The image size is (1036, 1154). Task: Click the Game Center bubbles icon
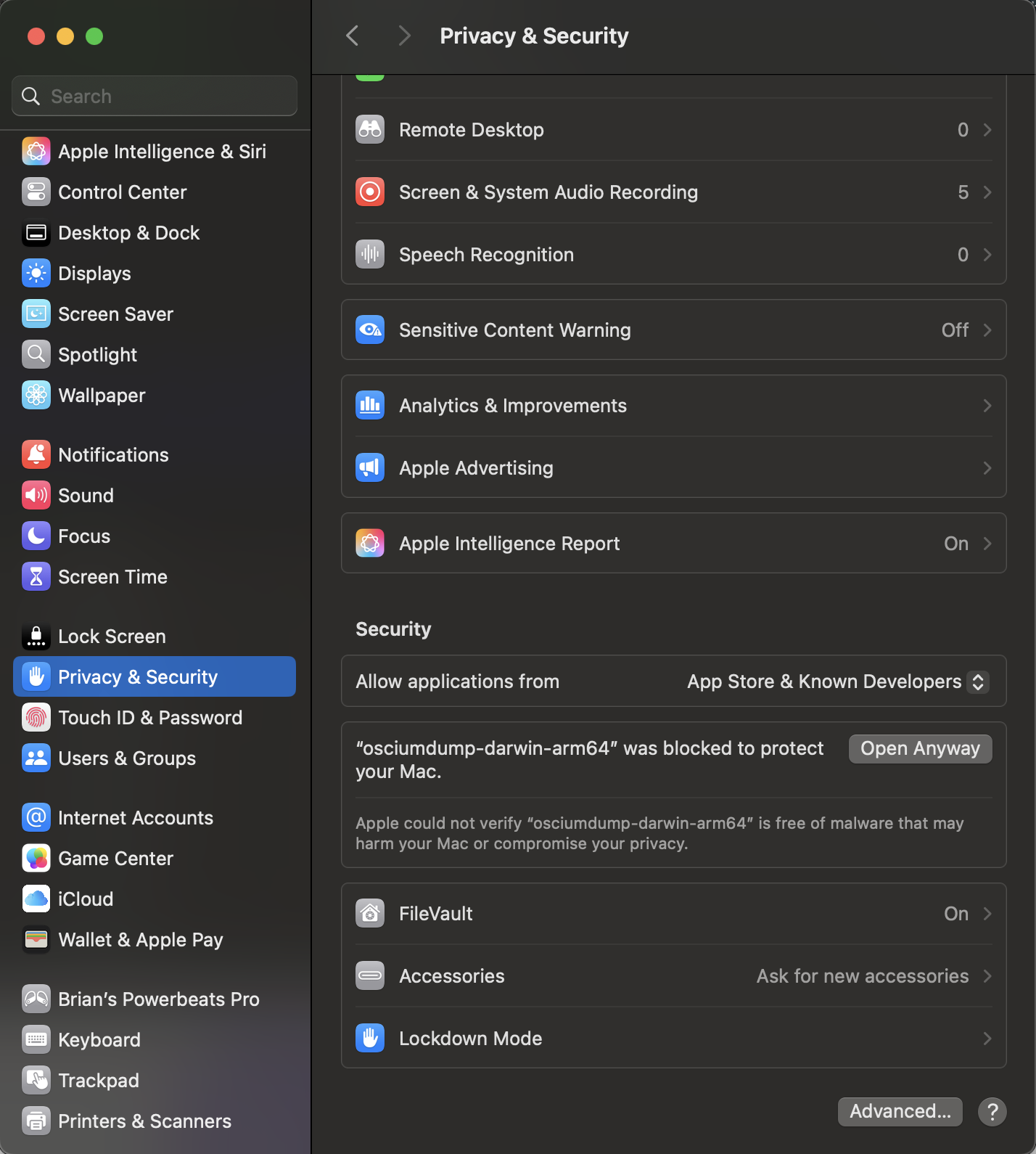pos(36,859)
